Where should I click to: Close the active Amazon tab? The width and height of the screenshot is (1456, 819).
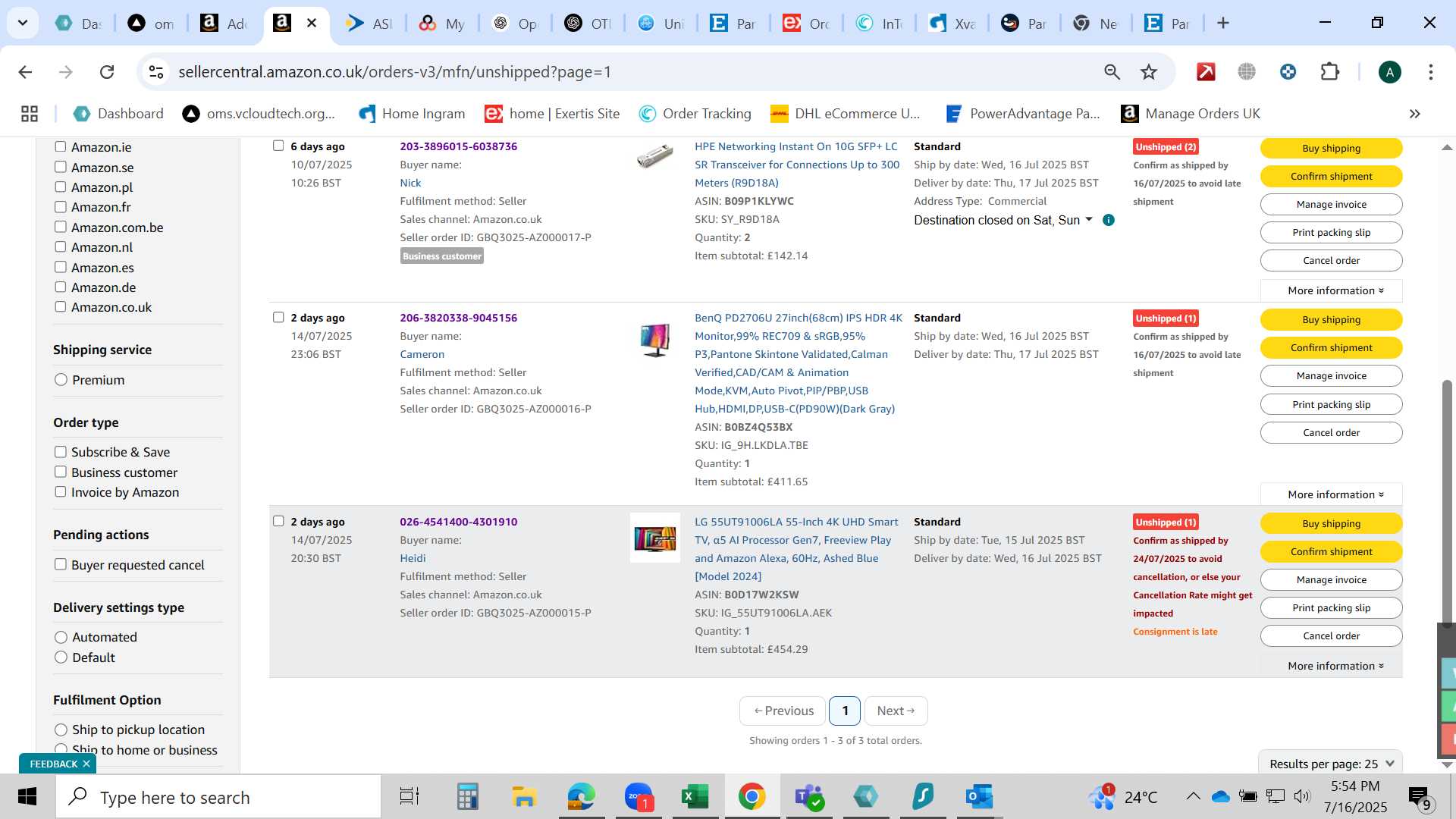[x=312, y=23]
